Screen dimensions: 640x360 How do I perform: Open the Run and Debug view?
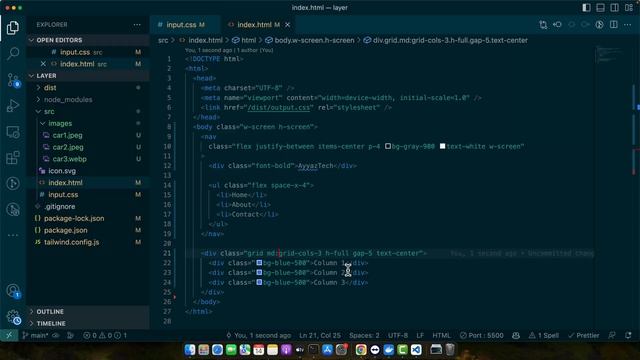[13, 106]
